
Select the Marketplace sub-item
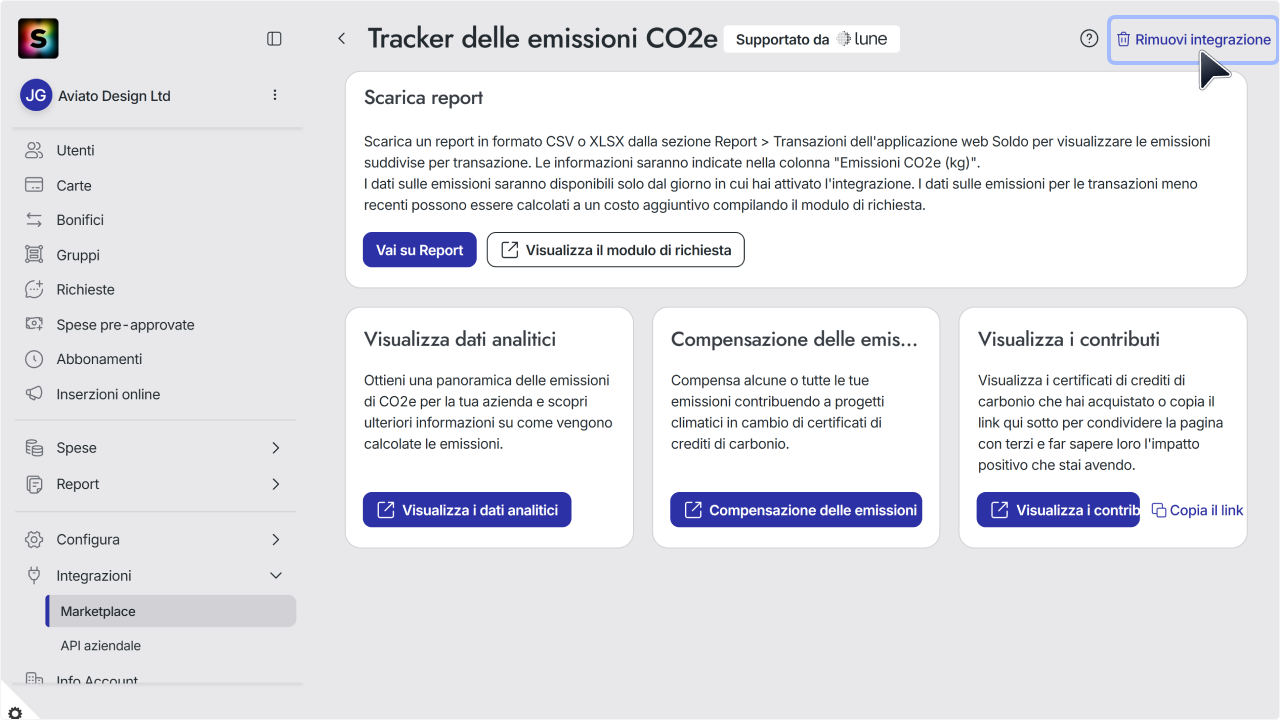(171, 611)
